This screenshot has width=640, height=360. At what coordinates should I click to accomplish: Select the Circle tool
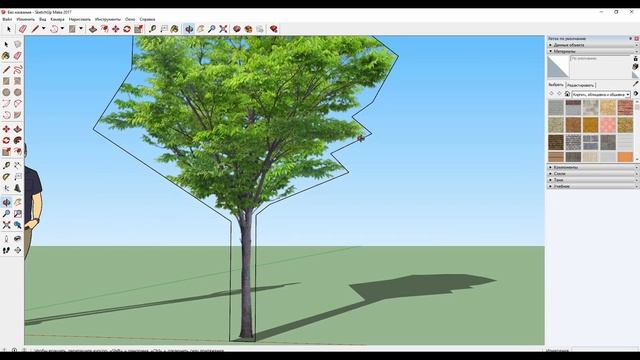6,93
